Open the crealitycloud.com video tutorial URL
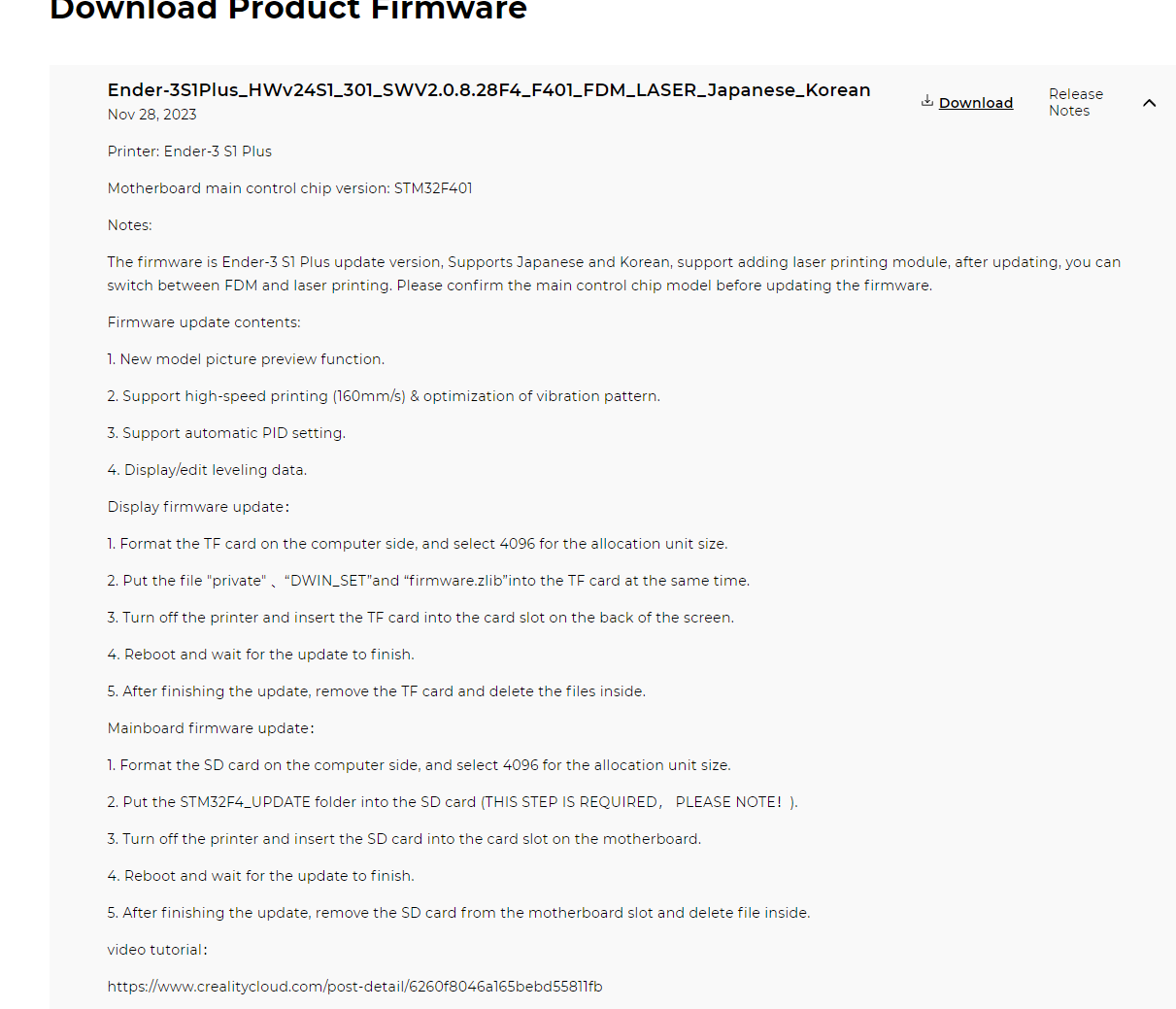 tap(354, 987)
